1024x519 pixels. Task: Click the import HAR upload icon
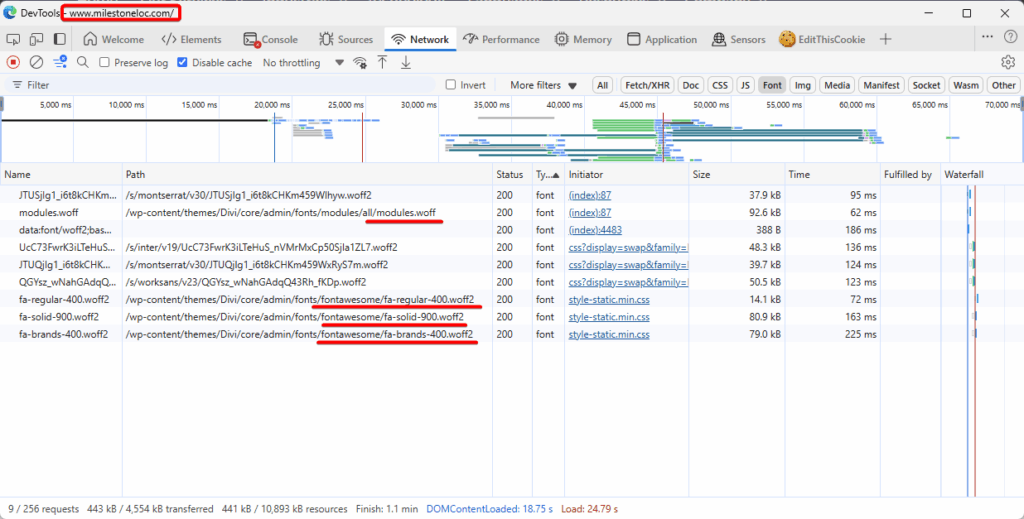click(383, 63)
